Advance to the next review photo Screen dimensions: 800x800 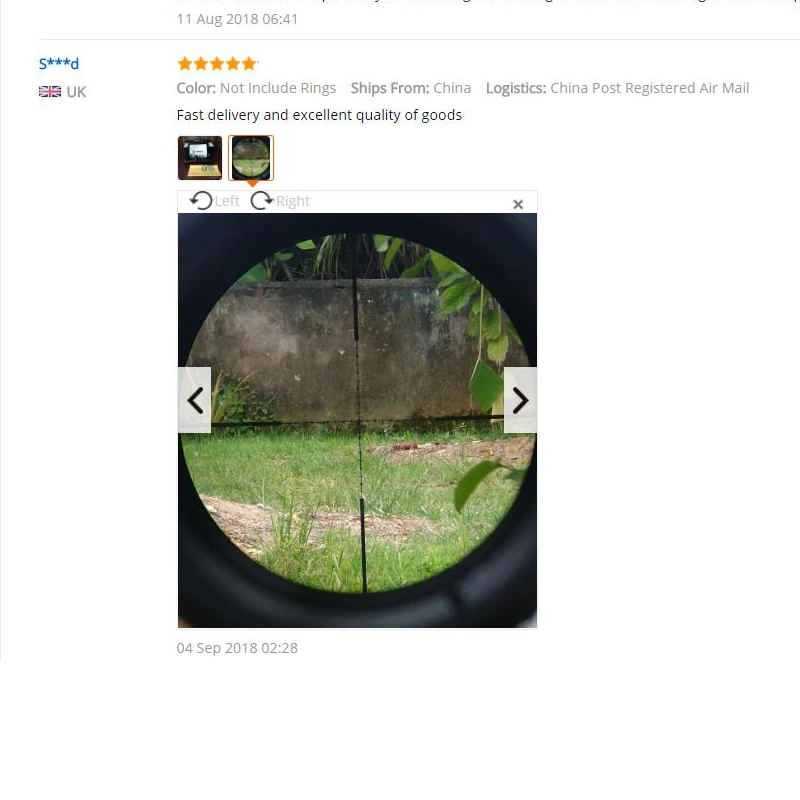[520, 400]
